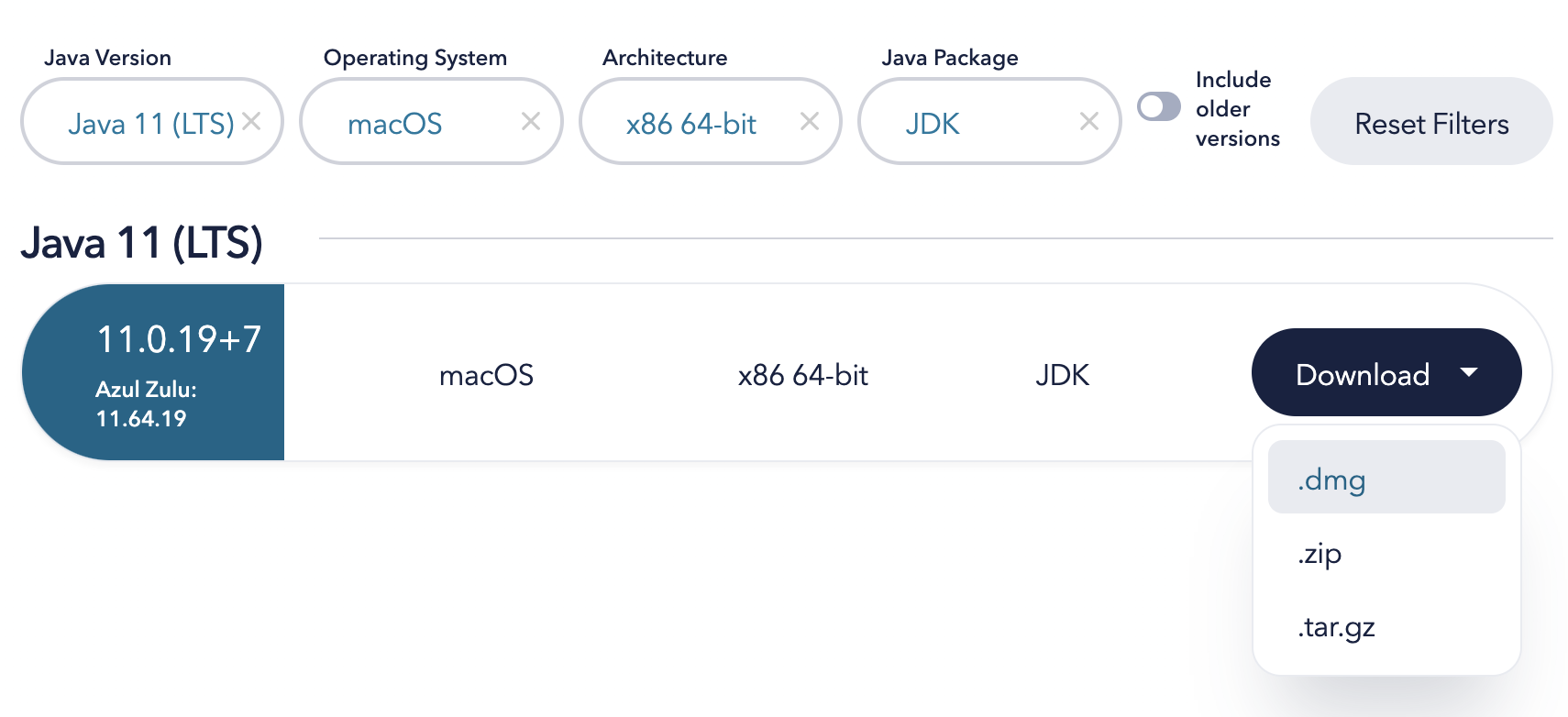Image resolution: width=1568 pixels, height=717 pixels.
Task: Click the Download button label
Action: click(x=1363, y=374)
